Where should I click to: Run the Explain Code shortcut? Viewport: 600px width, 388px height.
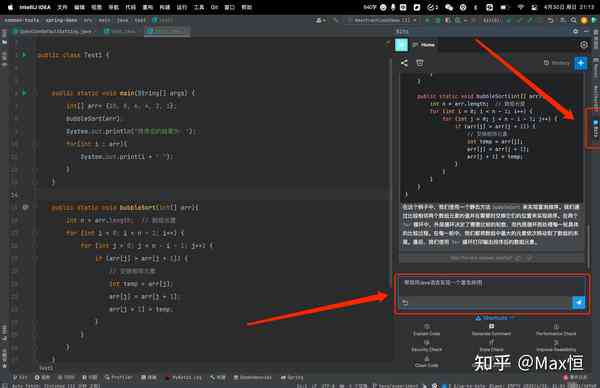(426, 330)
